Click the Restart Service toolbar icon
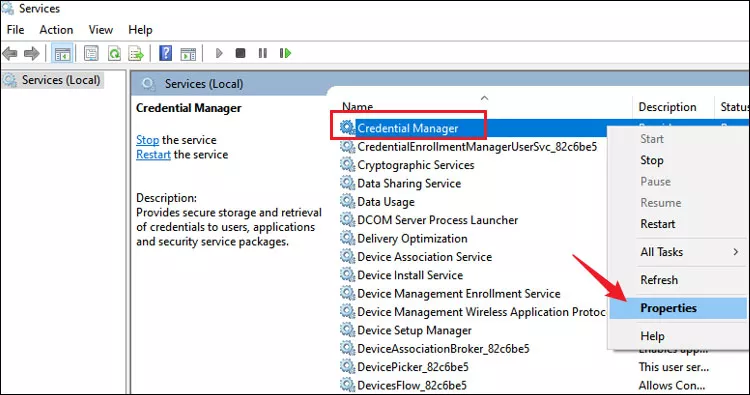 [285, 53]
